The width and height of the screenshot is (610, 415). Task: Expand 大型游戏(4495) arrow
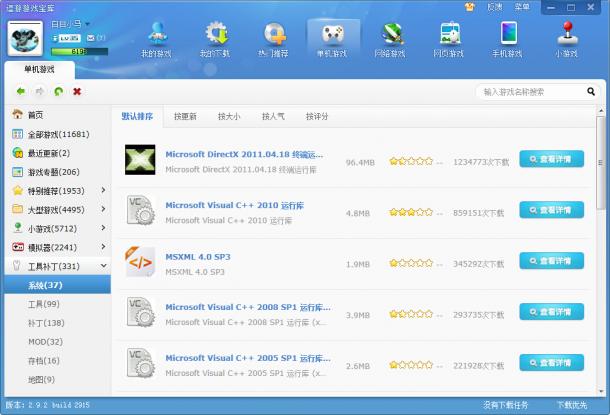(103, 209)
